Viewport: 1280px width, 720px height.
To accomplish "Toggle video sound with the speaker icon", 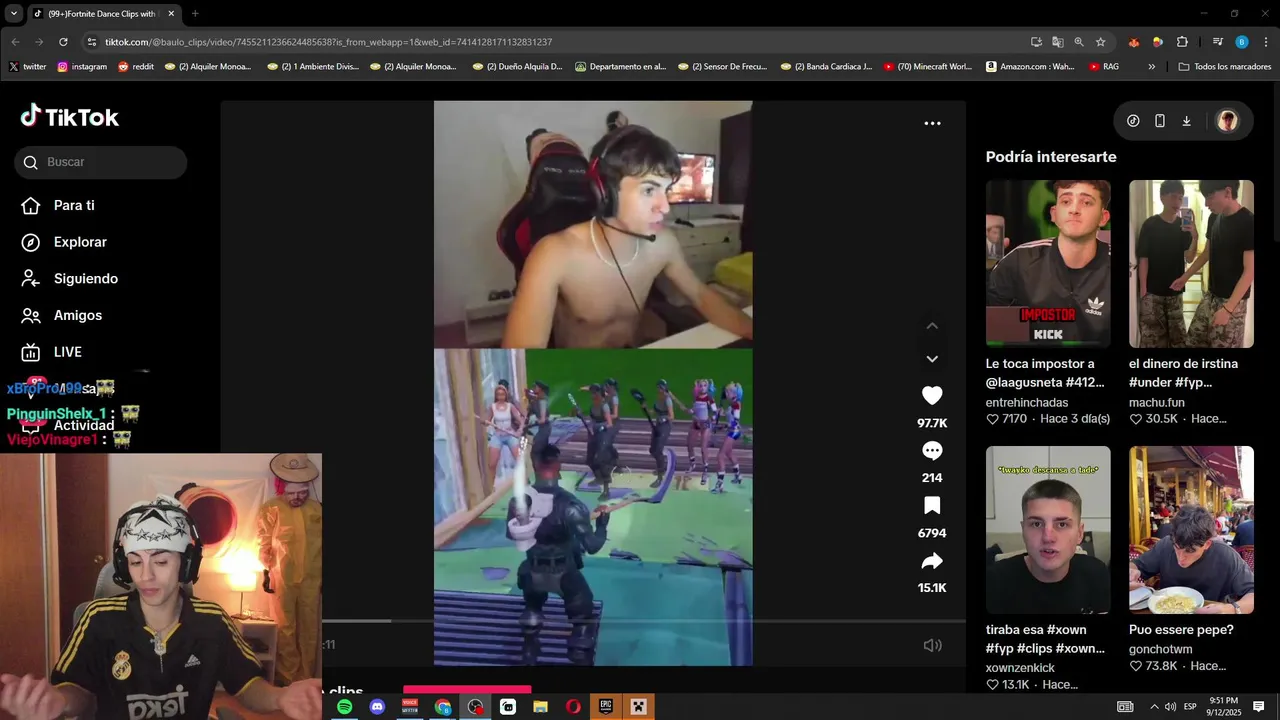I will coord(932,645).
